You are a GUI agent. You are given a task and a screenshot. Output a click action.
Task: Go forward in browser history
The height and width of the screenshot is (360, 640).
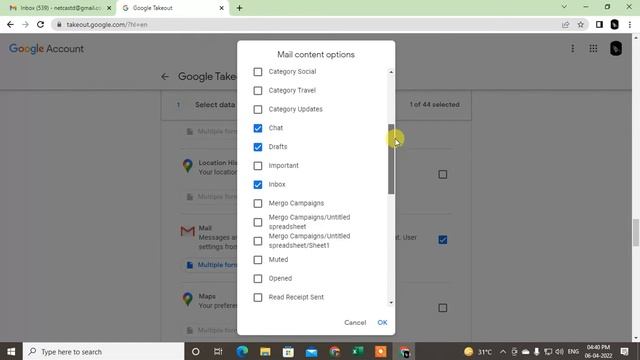25,24
